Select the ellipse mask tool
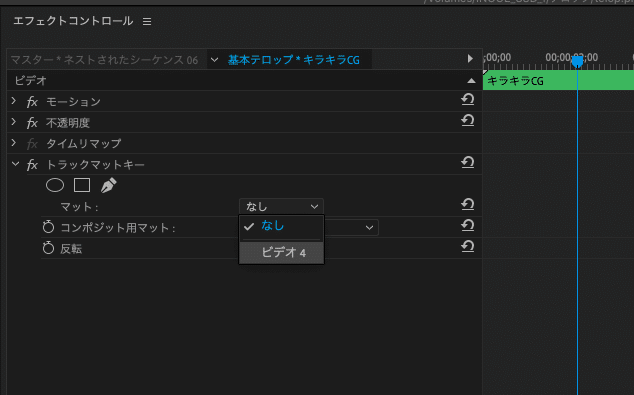The width and height of the screenshot is (634, 395). point(55,186)
